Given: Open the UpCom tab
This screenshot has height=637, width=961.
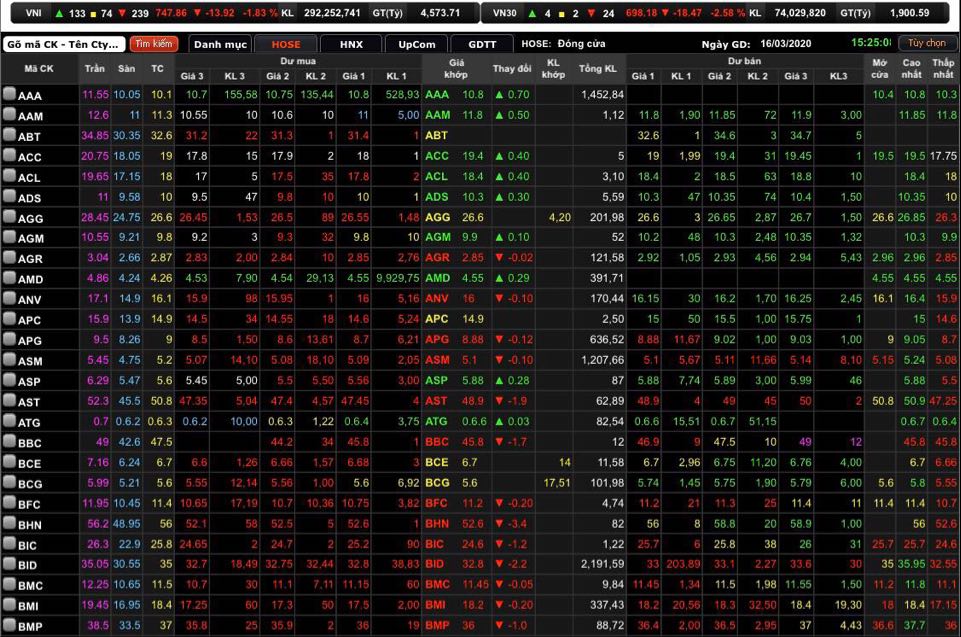Looking at the screenshot, I should pyautogui.click(x=417, y=44).
